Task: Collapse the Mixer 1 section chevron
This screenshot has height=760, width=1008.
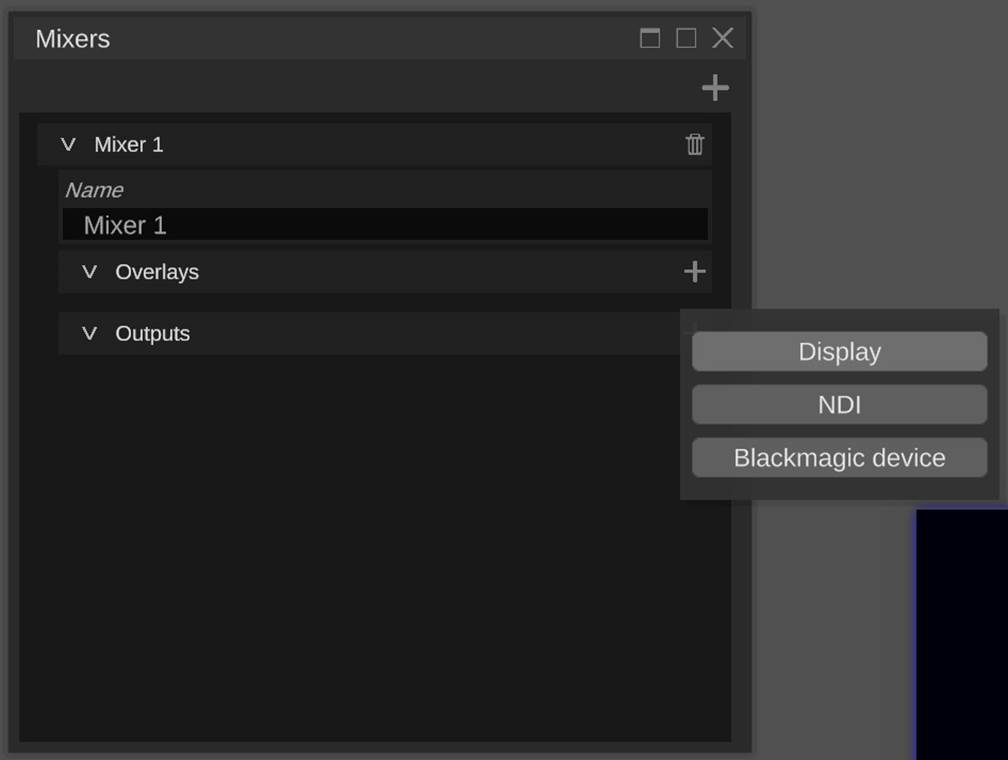Action: pyautogui.click(x=68, y=144)
